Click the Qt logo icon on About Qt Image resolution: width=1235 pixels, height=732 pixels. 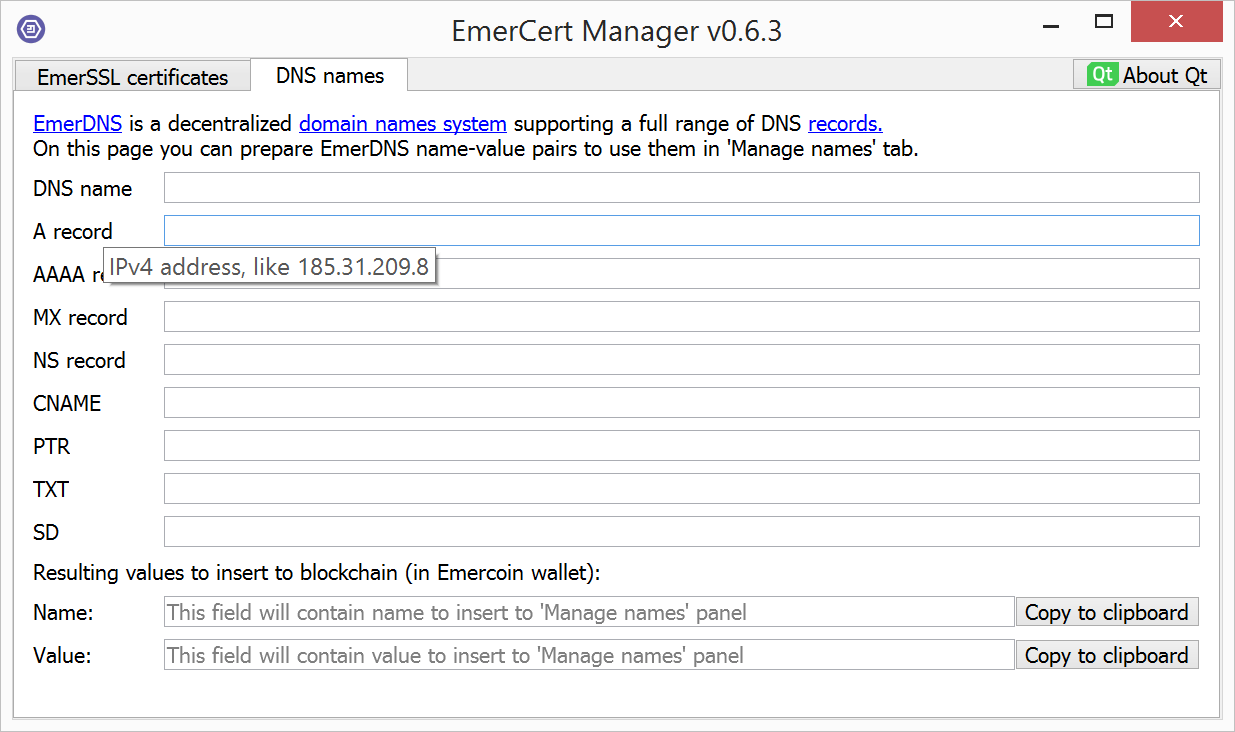(x=1102, y=75)
